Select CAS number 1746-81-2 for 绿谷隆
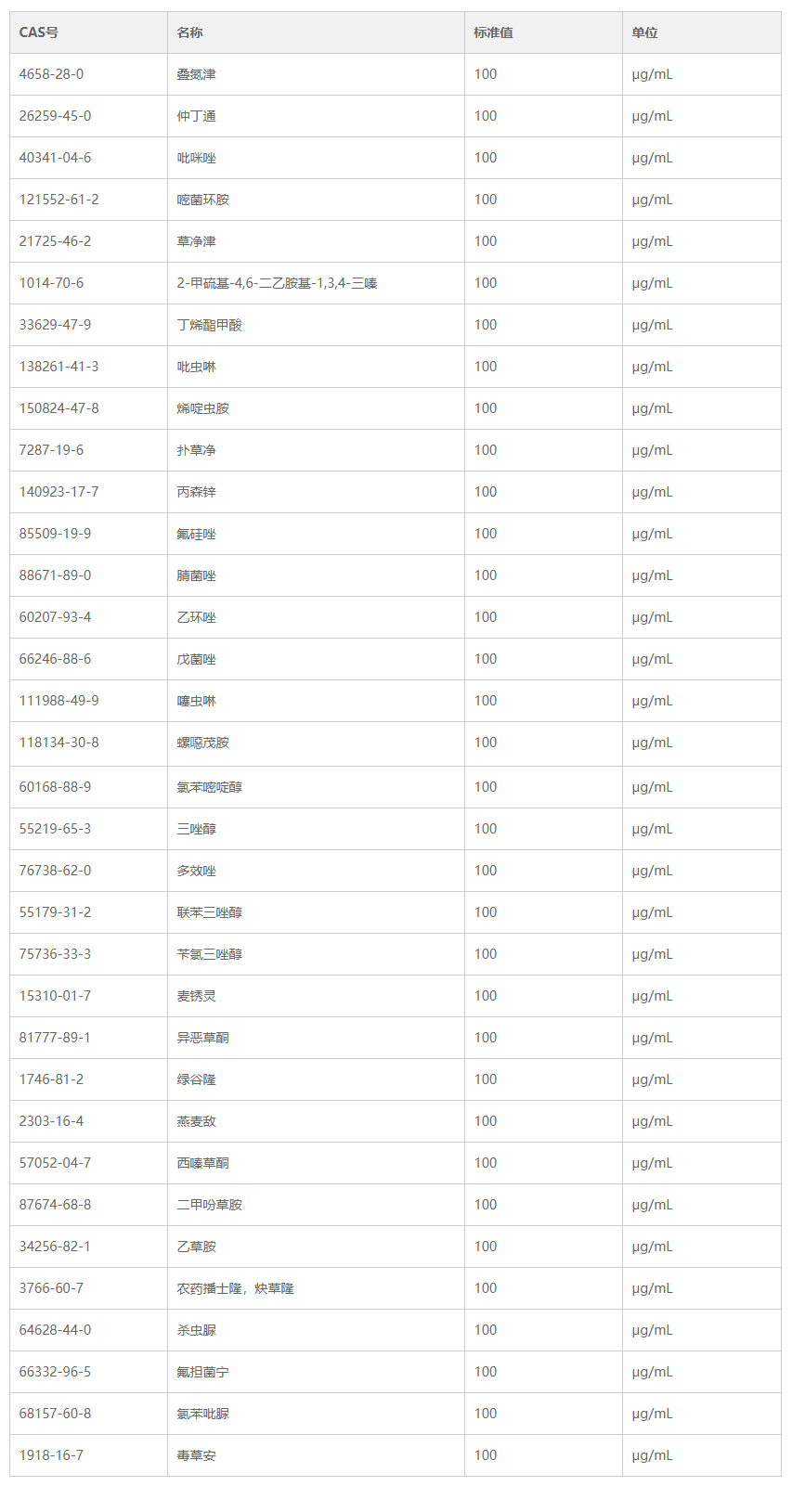This screenshot has width=792, height=1512. point(51,1079)
